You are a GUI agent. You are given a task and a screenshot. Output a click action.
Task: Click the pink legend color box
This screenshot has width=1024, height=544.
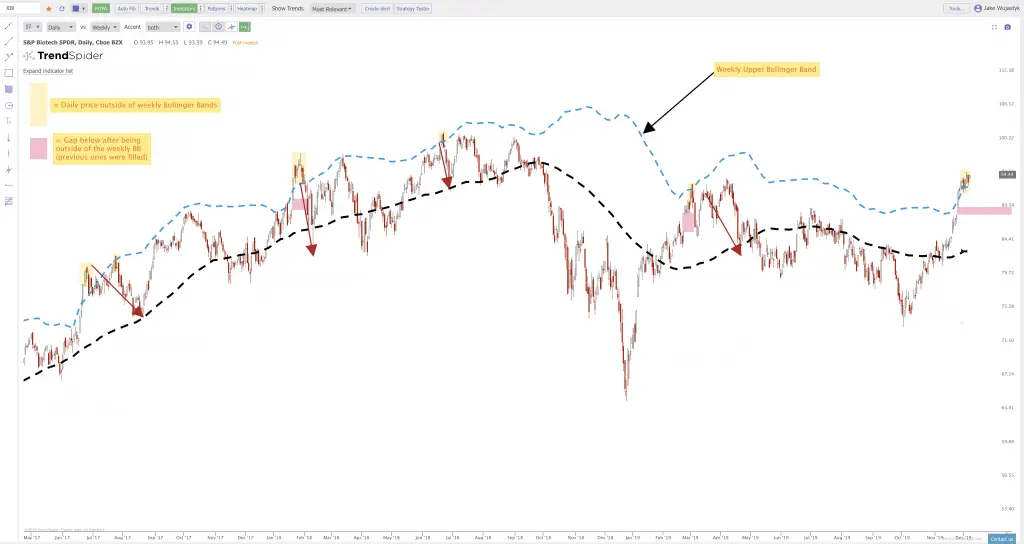[39, 148]
